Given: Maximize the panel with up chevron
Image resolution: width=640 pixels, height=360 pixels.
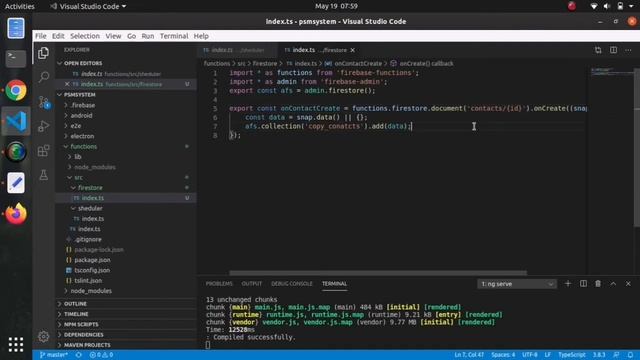Looking at the screenshot, I should [613, 284].
